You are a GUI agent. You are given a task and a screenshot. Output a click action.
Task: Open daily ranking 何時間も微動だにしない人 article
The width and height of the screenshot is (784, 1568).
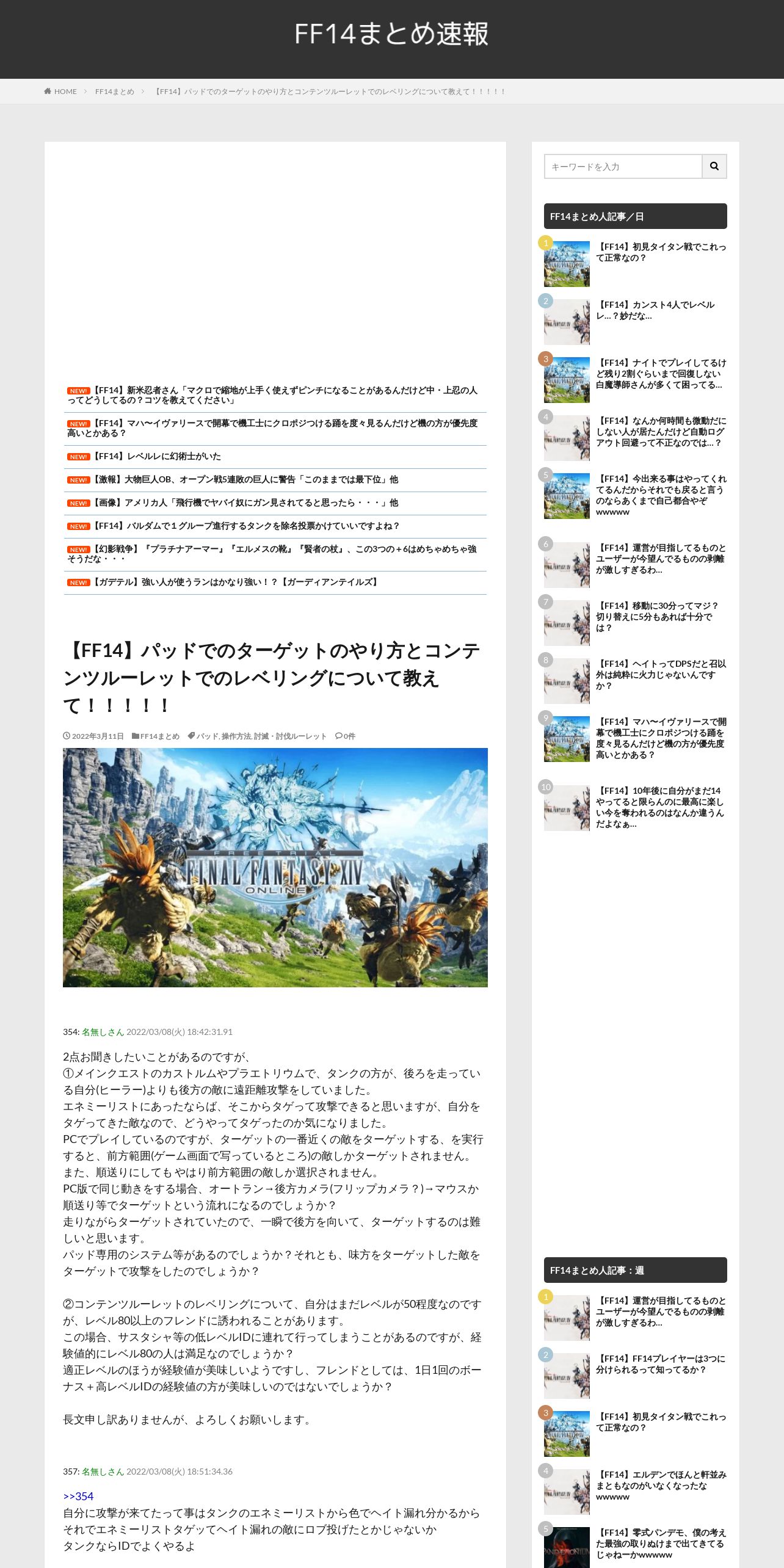click(661, 432)
